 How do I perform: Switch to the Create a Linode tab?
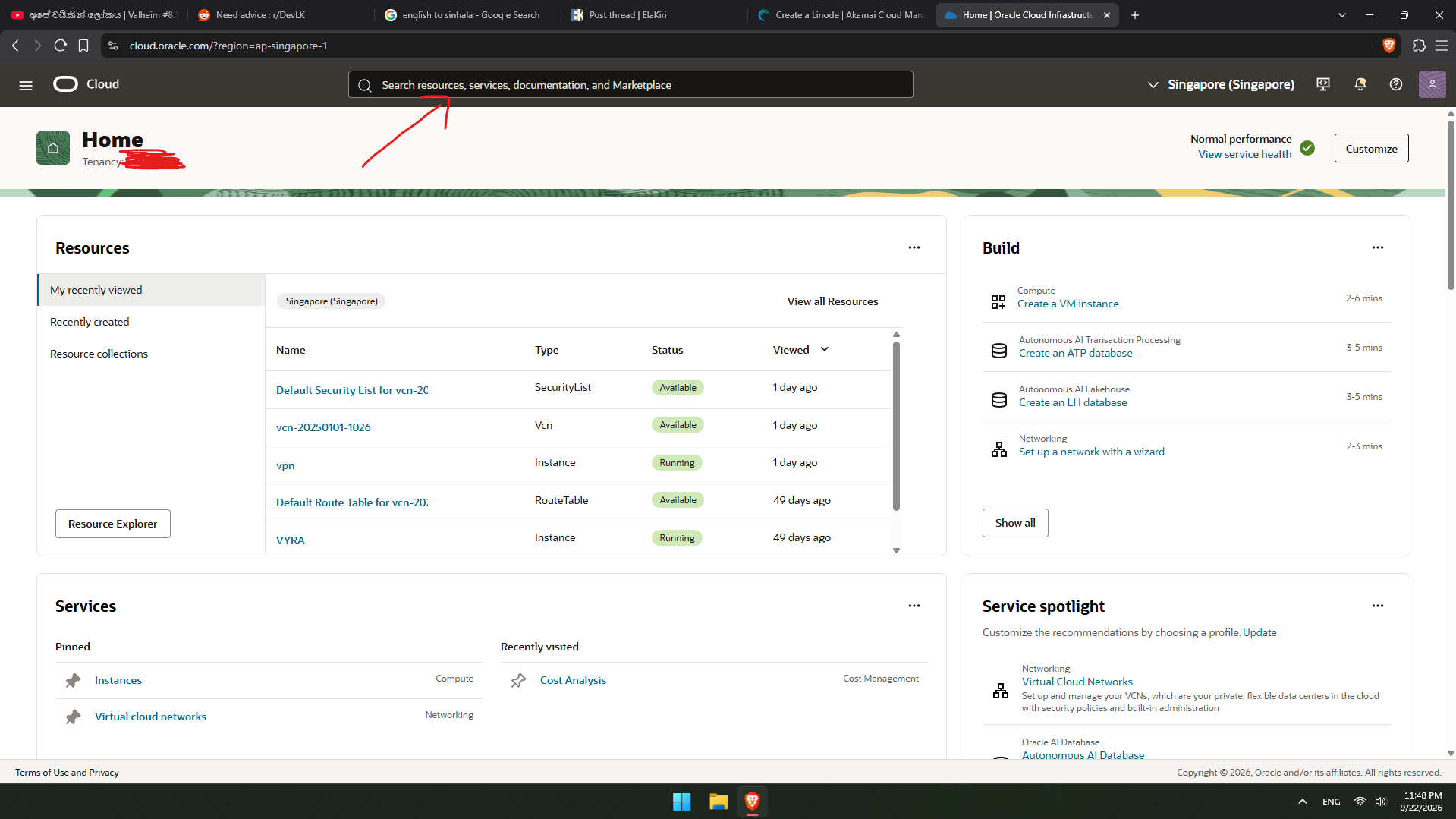point(841,15)
